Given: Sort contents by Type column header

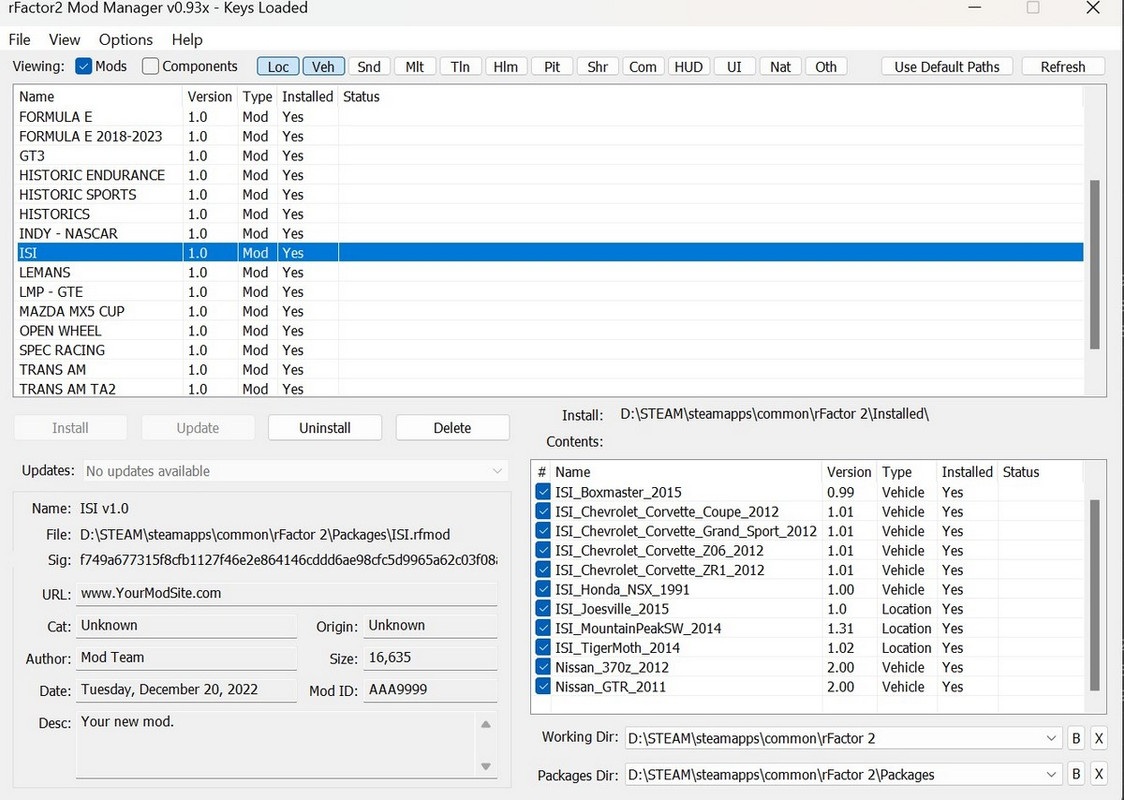Looking at the screenshot, I should 907,472.
